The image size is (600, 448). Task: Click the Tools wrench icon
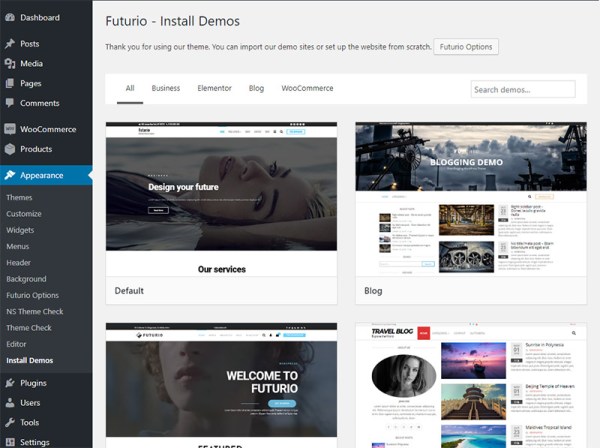click(10, 422)
